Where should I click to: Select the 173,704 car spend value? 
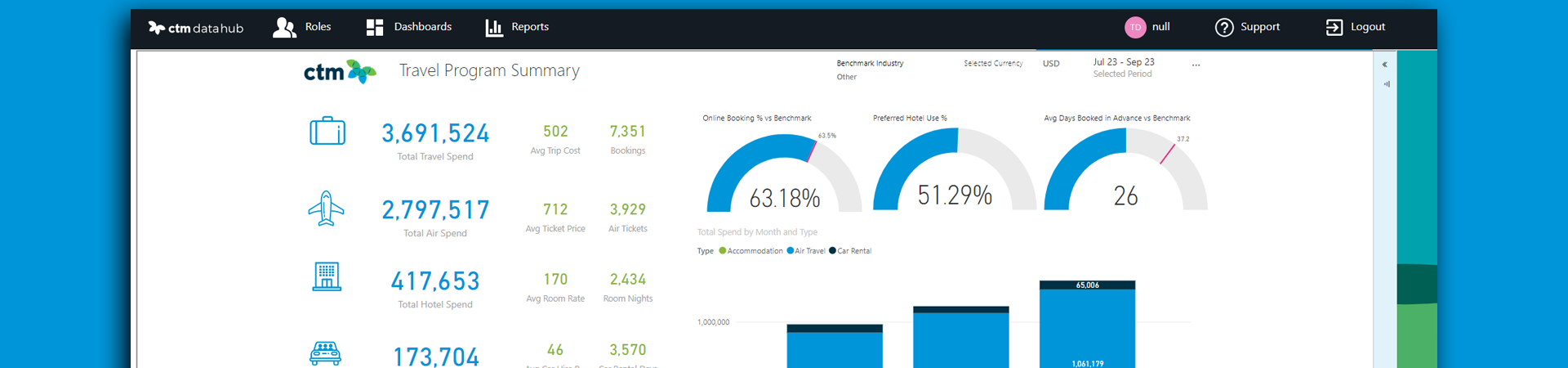(435, 357)
